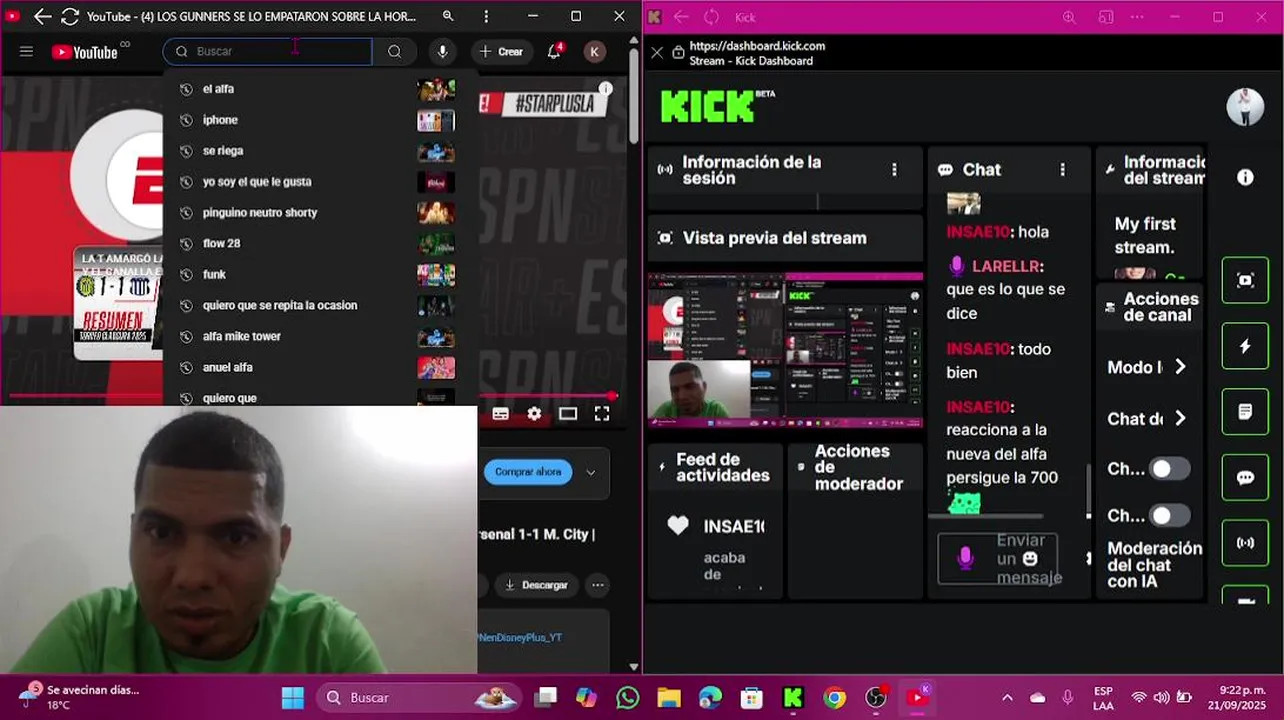The height and width of the screenshot is (720, 1284).
Task: Select suggestion 'quiero que se repita la ocasion'
Action: (x=320, y=305)
